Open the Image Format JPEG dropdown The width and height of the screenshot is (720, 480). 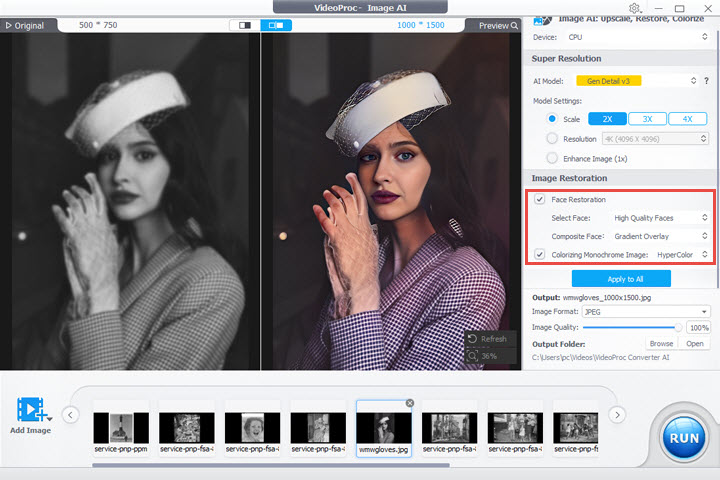(x=647, y=311)
